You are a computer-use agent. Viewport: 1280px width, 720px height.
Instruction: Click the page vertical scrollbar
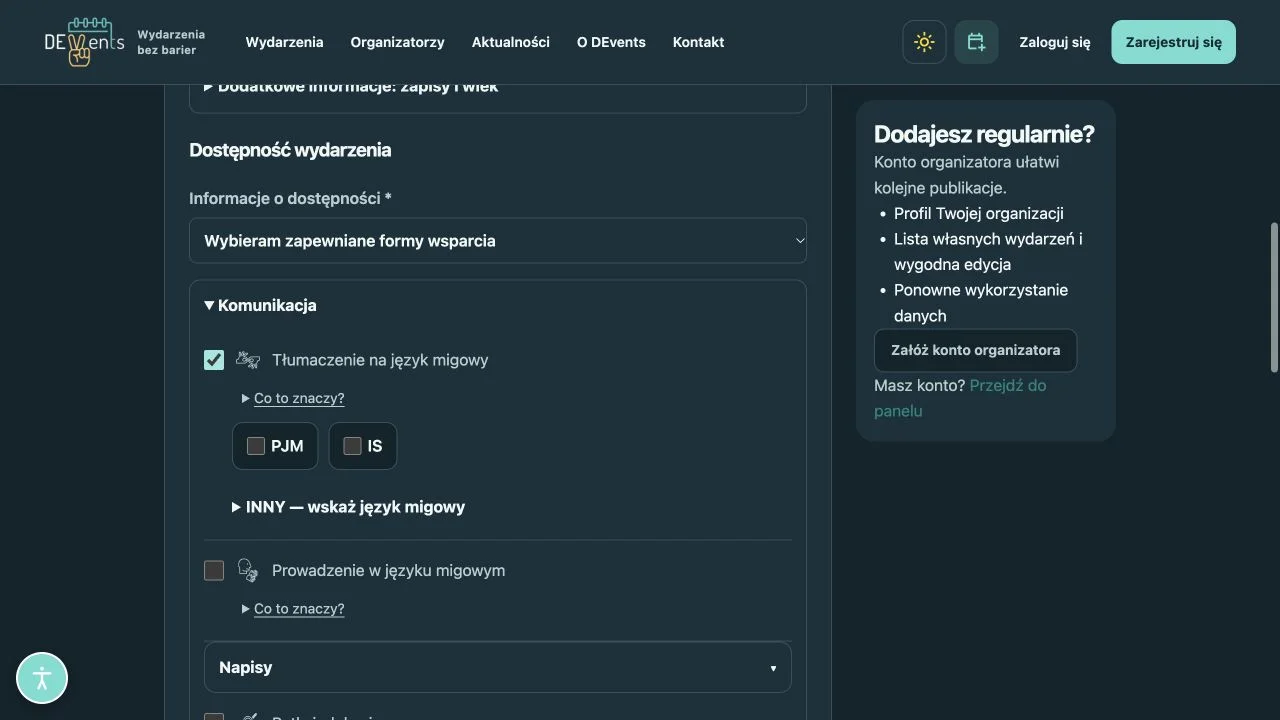tap(1274, 298)
